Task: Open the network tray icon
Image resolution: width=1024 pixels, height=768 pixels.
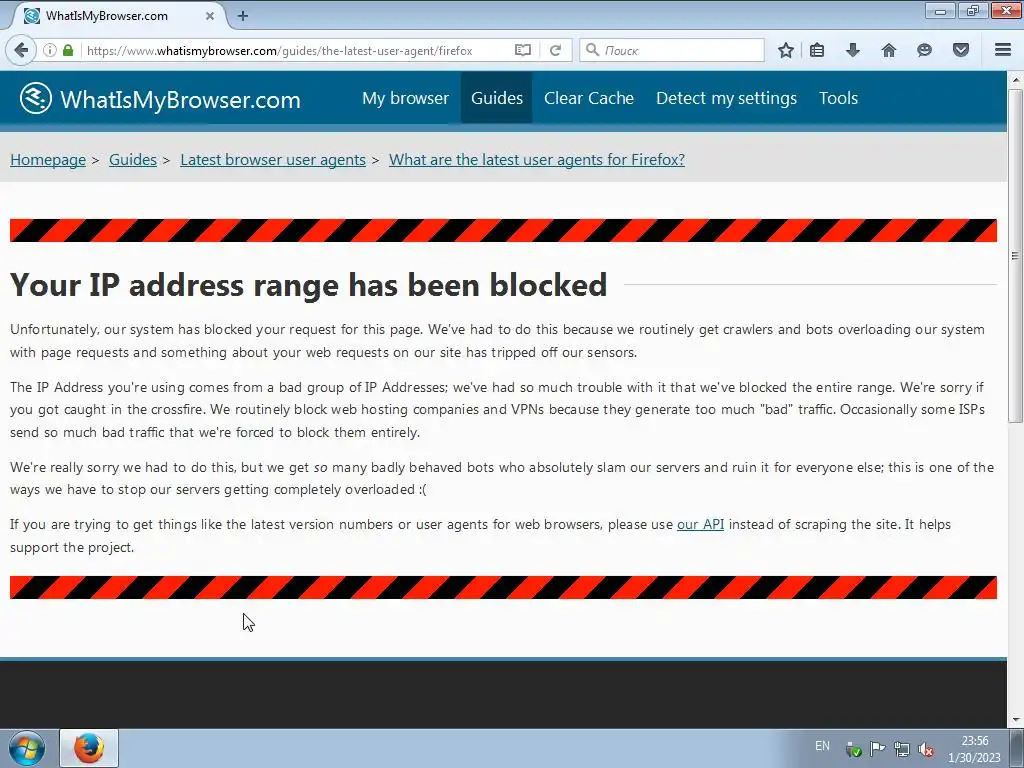Action: click(901, 749)
